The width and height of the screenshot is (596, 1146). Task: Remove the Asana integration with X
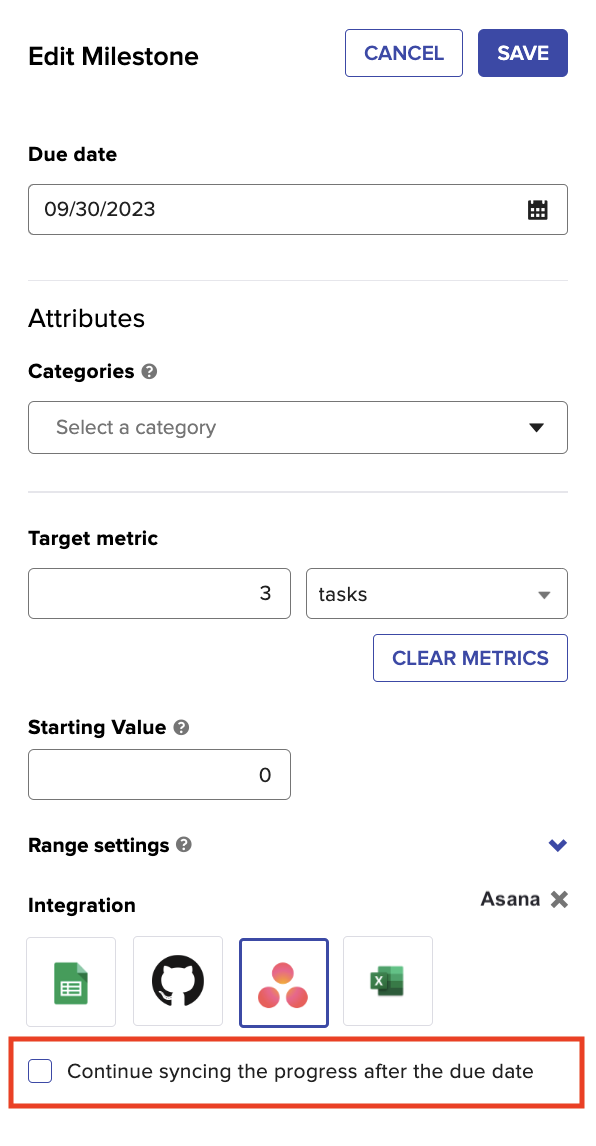pyautogui.click(x=559, y=899)
